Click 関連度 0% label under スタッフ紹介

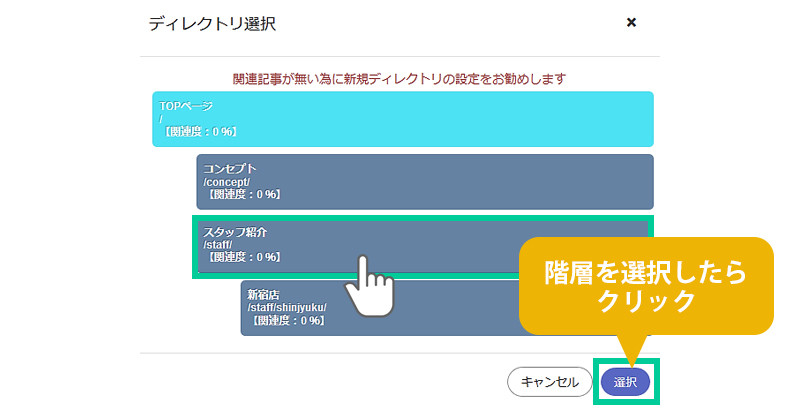[242, 257]
